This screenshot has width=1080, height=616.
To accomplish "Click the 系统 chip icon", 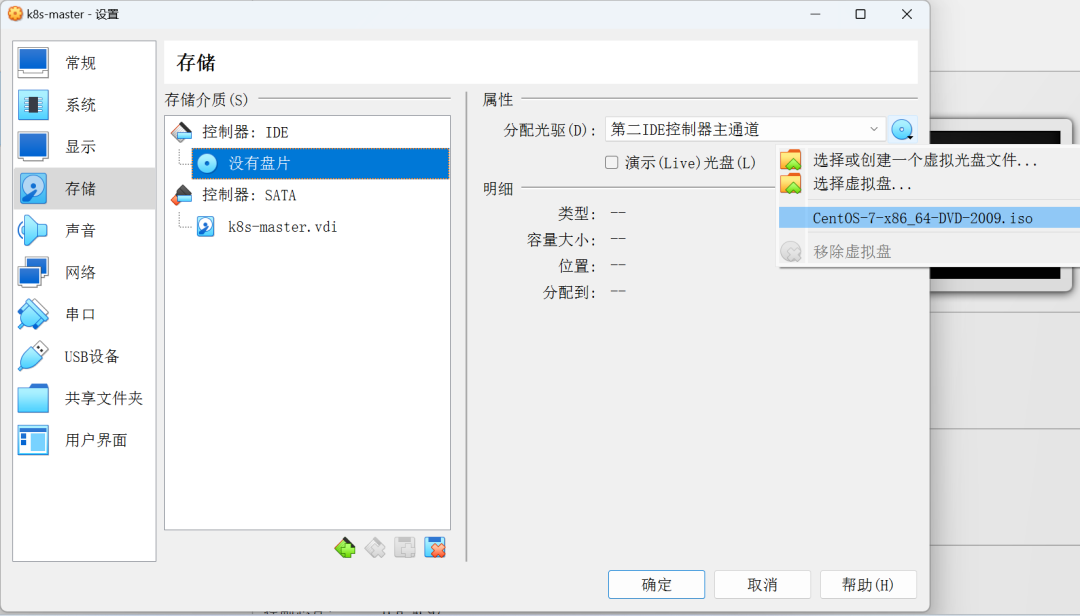I will tap(33, 105).
